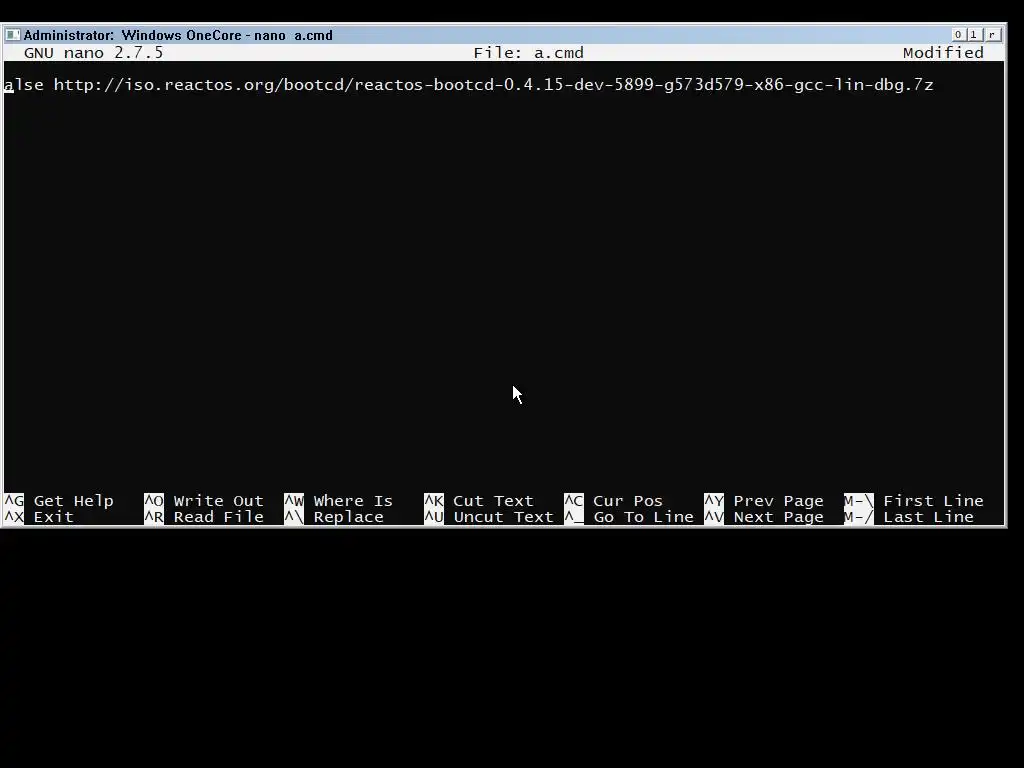The height and width of the screenshot is (768, 1024).
Task: Click the '^X' Exit shortcut key
Action: (x=14, y=517)
